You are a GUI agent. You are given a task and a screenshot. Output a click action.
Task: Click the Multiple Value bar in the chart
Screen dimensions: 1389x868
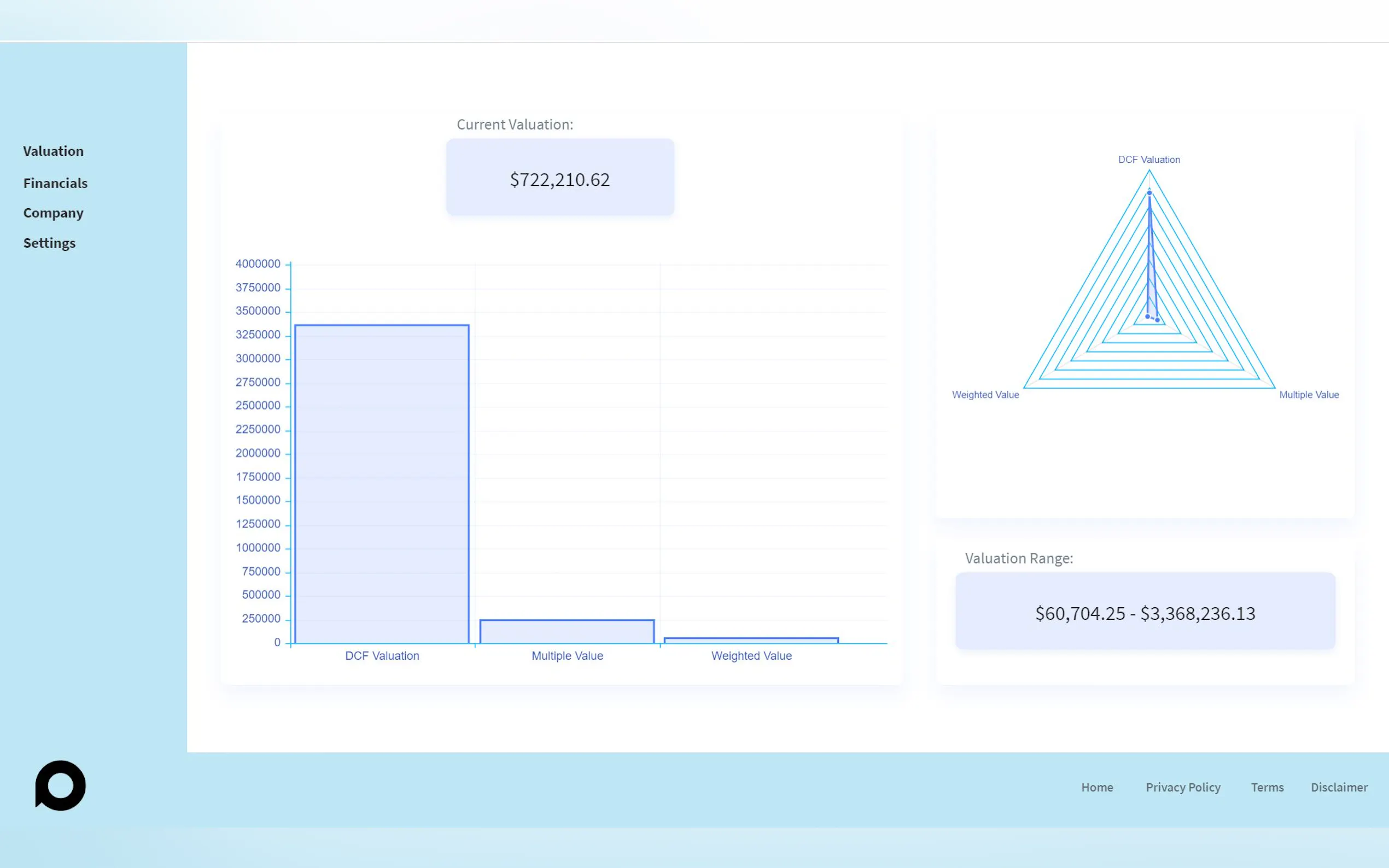[x=567, y=631]
